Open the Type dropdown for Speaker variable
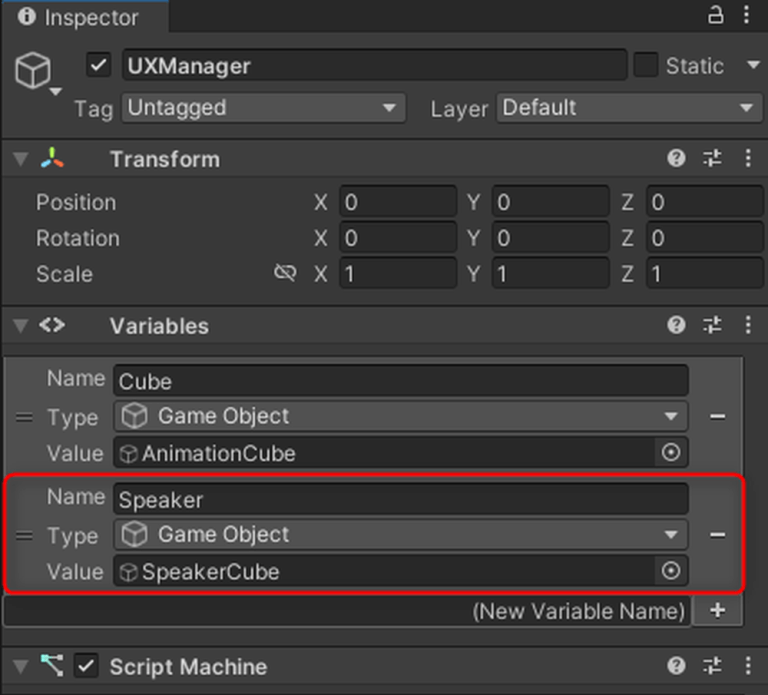The width and height of the screenshot is (768, 695). point(400,535)
